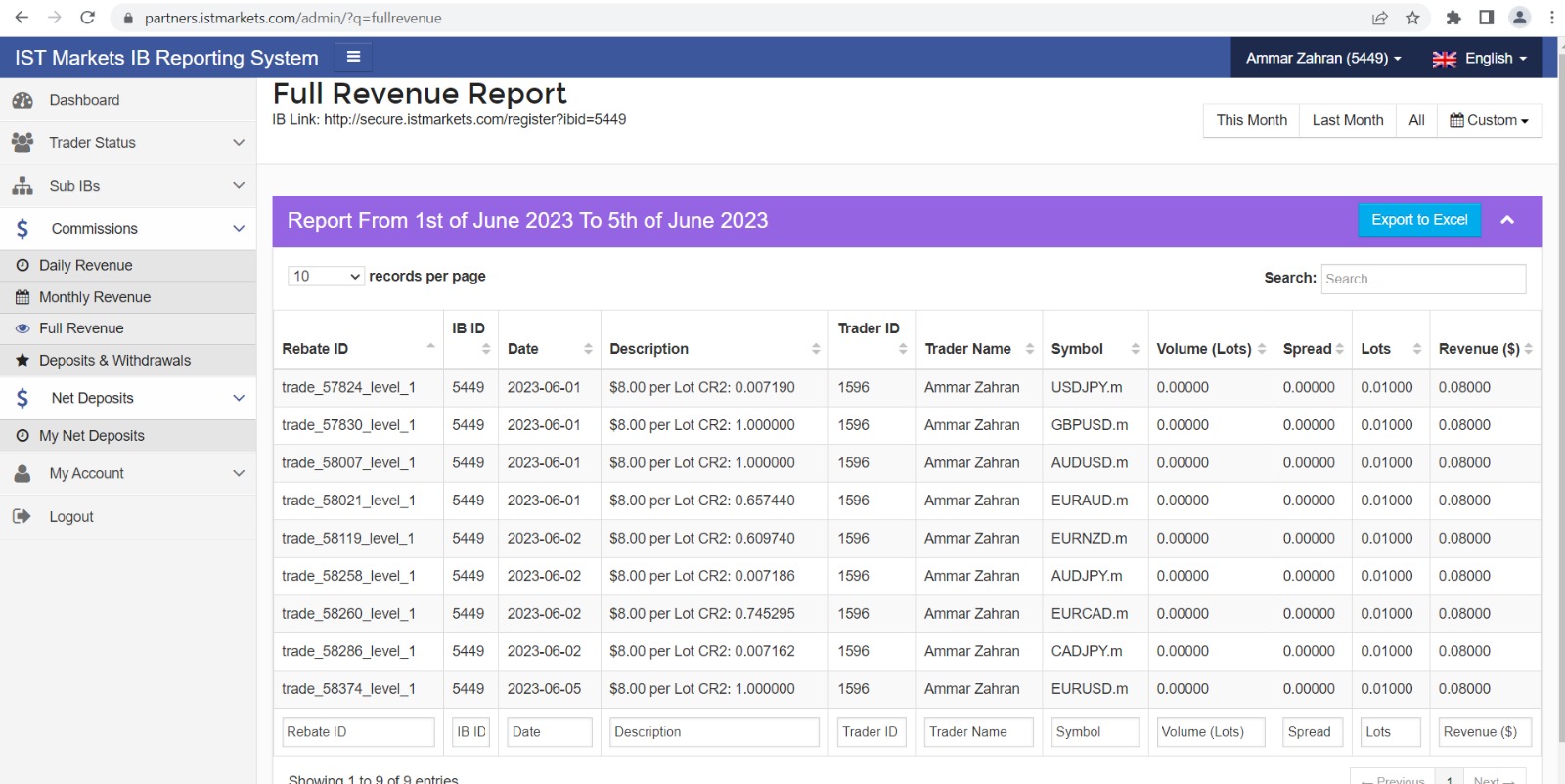The height and width of the screenshot is (784, 1565).
Task: Bookmark this page with the star icon
Action: point(1412,18)
